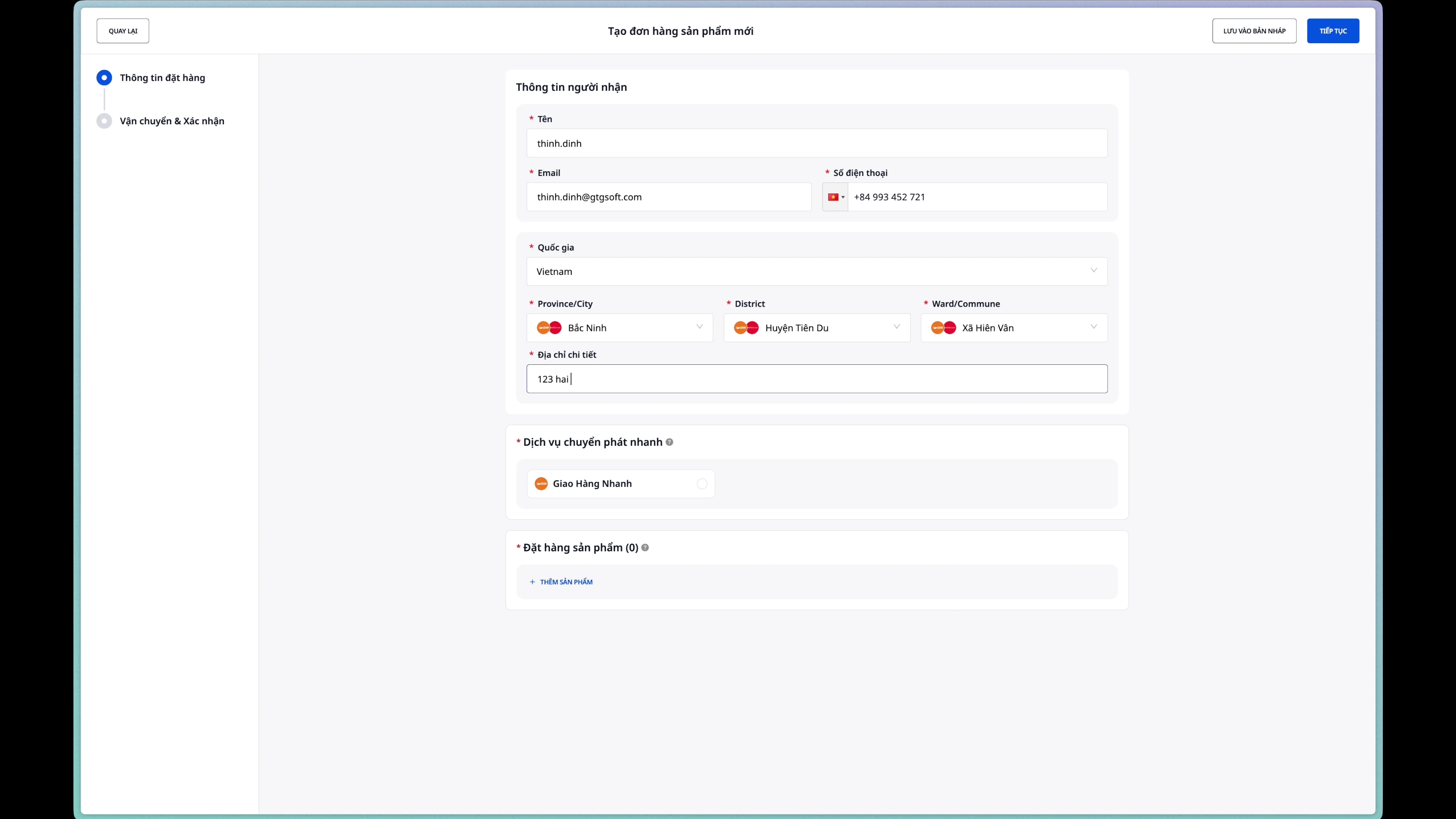
Task: Go to Vận chuyển & Xác nhận step
Action: coord(171,121)
